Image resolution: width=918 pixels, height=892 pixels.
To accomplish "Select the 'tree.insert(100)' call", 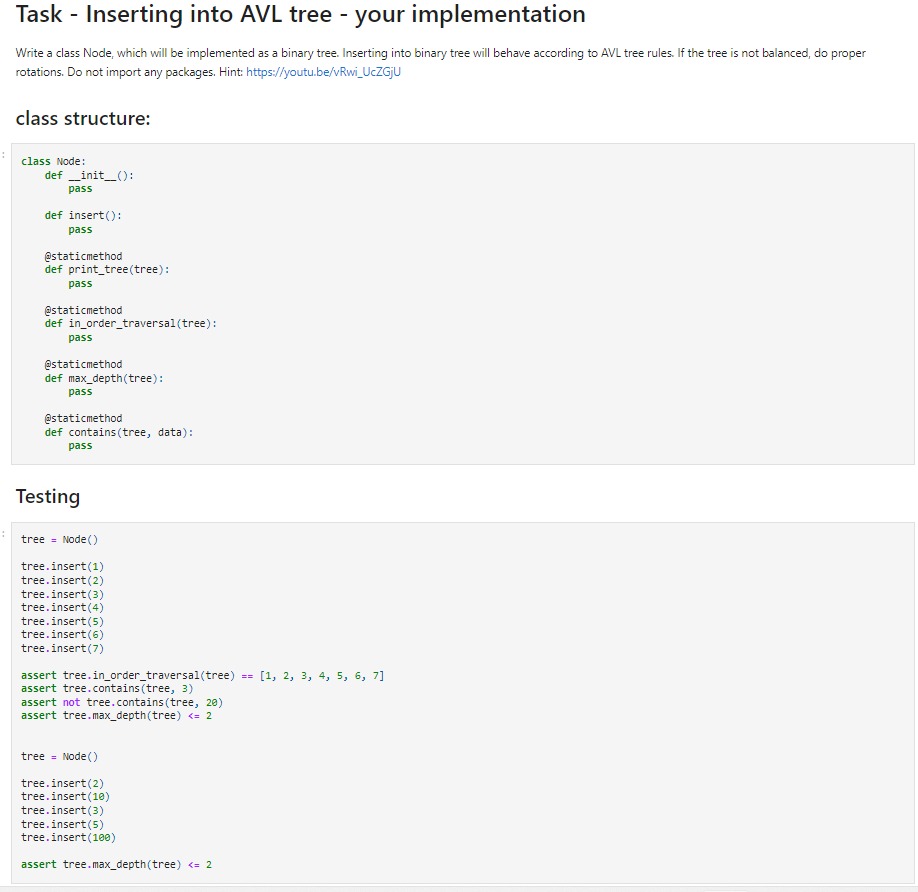I will [72, 837].
